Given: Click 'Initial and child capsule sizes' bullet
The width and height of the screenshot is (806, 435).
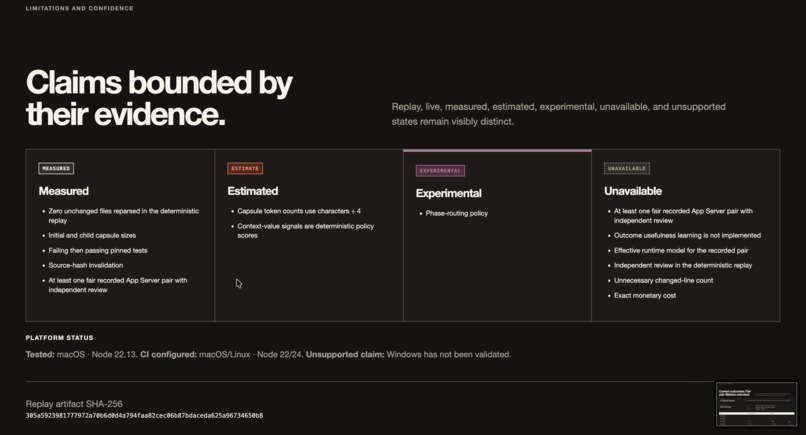Looking at the screenshot, I should (x=92, y=235).
